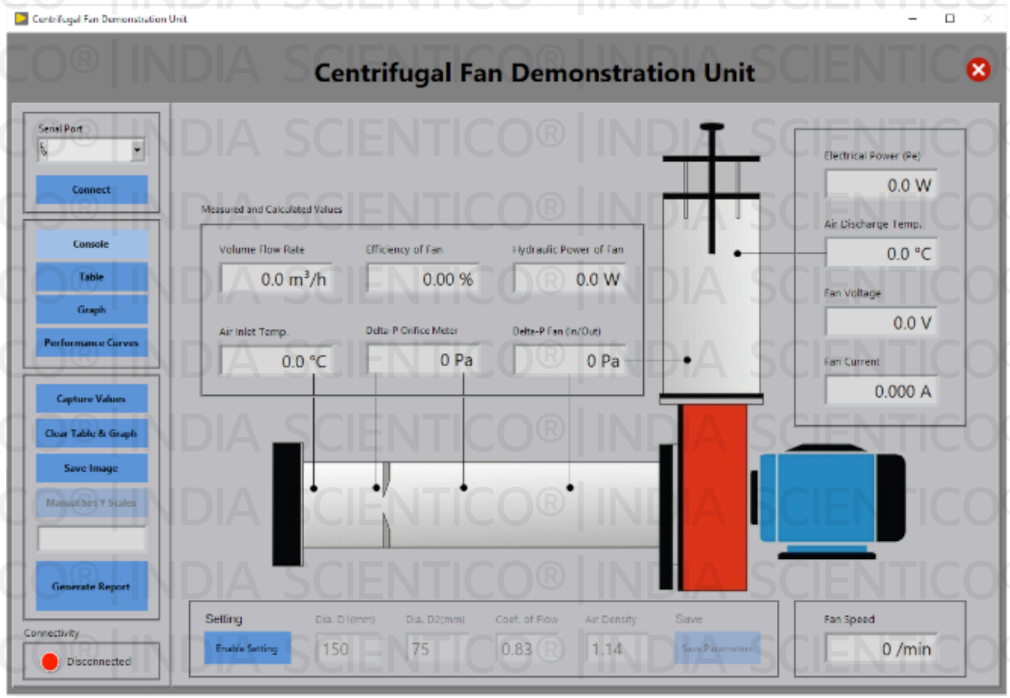
Task: Generate a report
Action: point(92,586)
